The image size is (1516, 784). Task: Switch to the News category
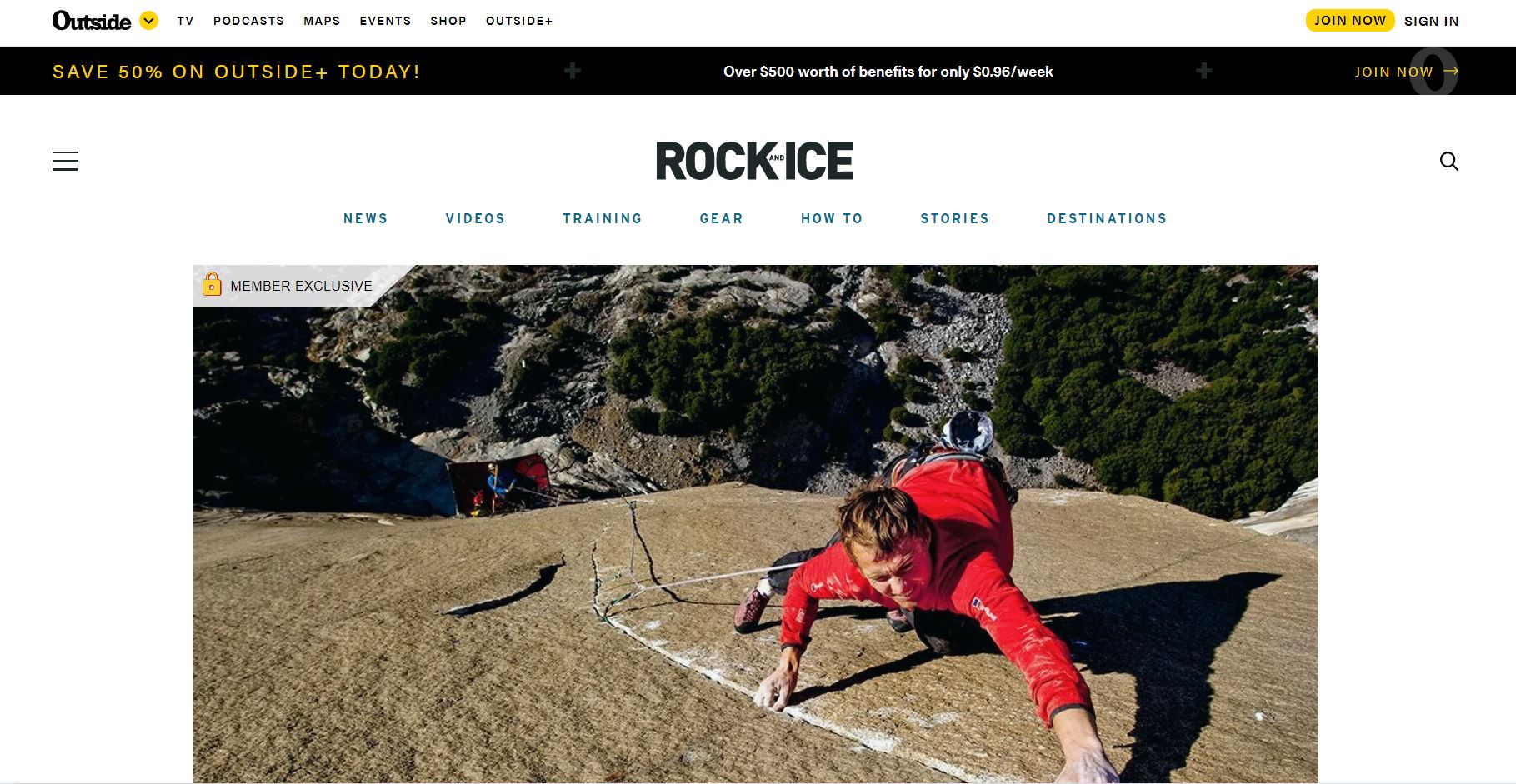point(366,218)
